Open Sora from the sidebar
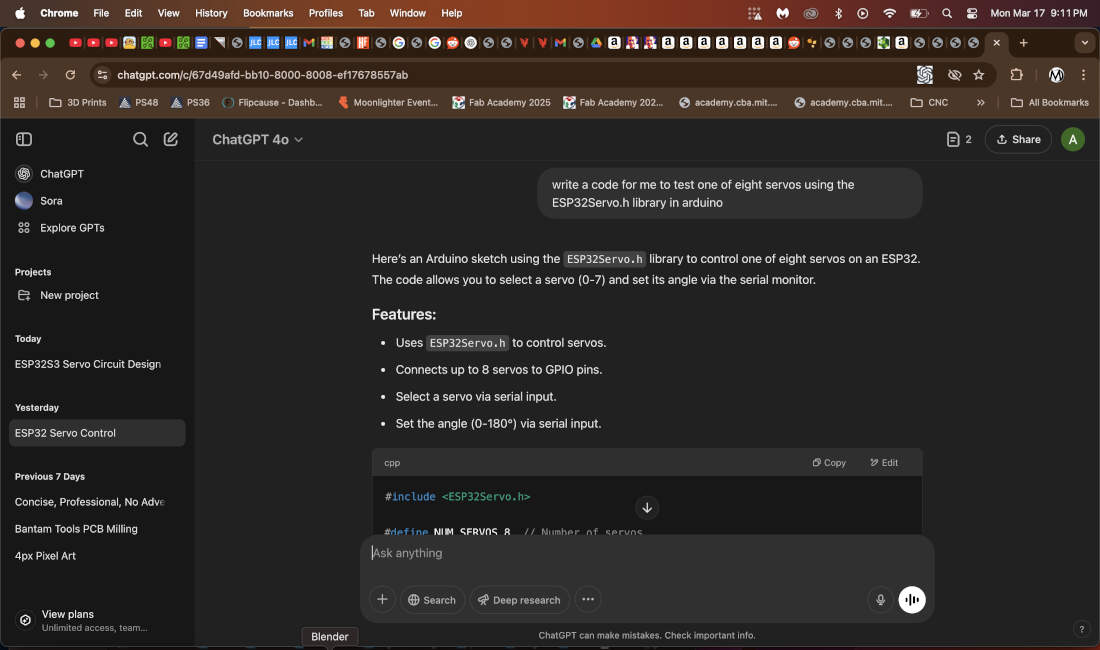This screenshot has width=1100, height=650. coord(51,201)
